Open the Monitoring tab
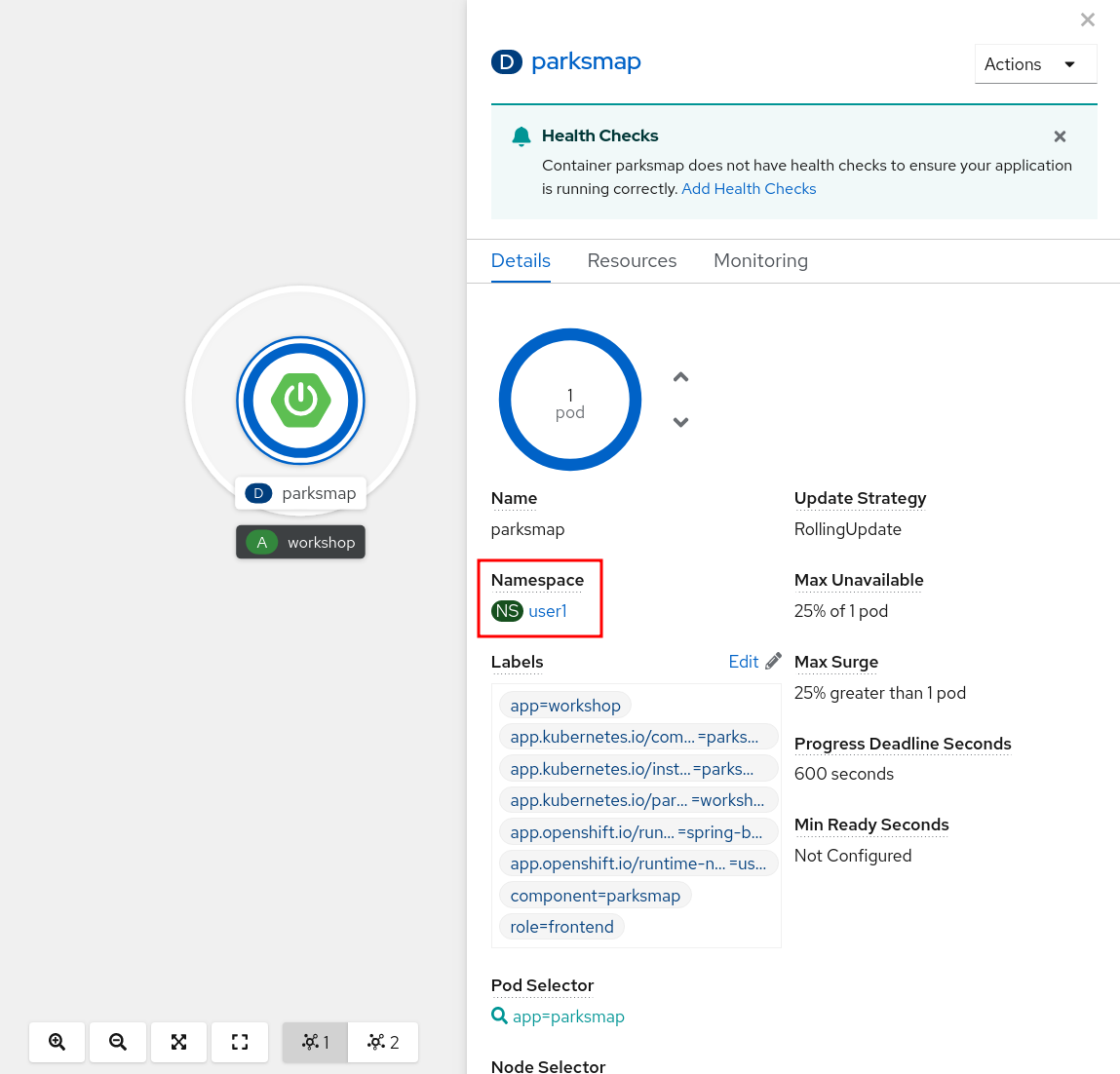This screenshot has width=1120, height=1074. point(760,260)
